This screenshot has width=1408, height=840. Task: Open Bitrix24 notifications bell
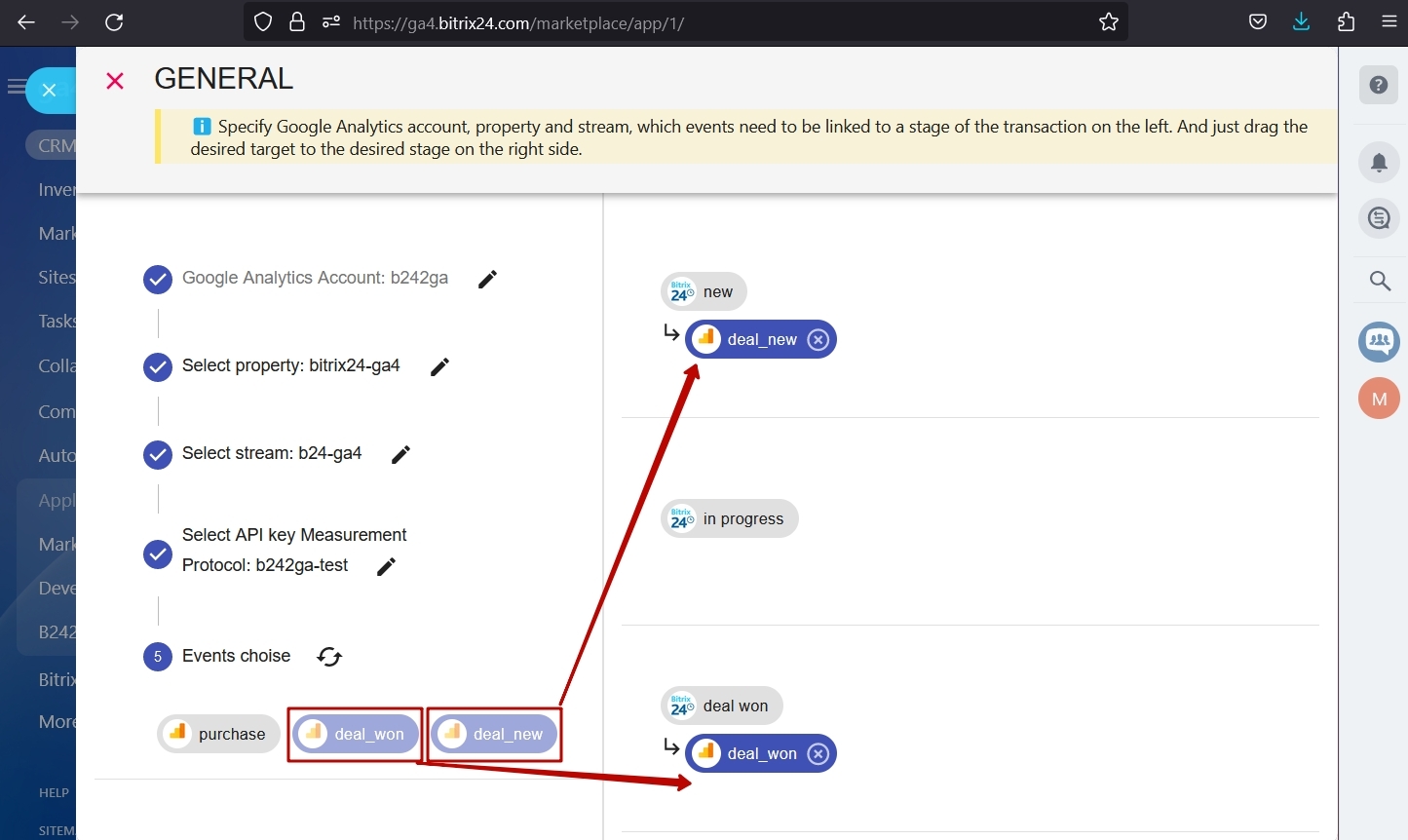click(x=1379, y=162)
